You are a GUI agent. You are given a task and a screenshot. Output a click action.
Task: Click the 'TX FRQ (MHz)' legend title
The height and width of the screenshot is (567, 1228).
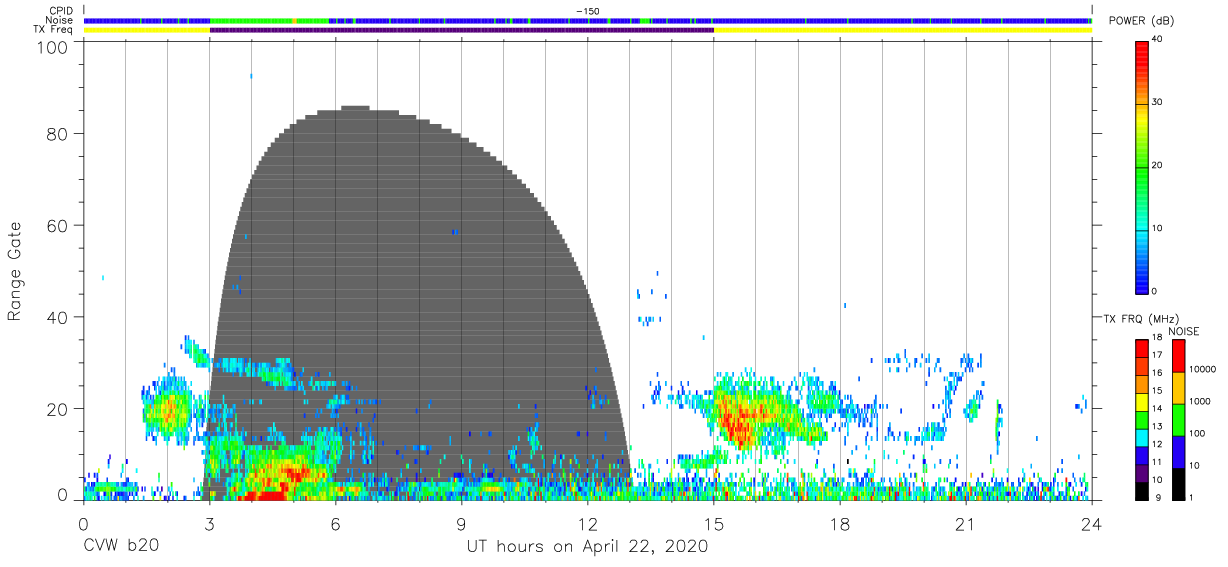click(x=1140, y=319)
